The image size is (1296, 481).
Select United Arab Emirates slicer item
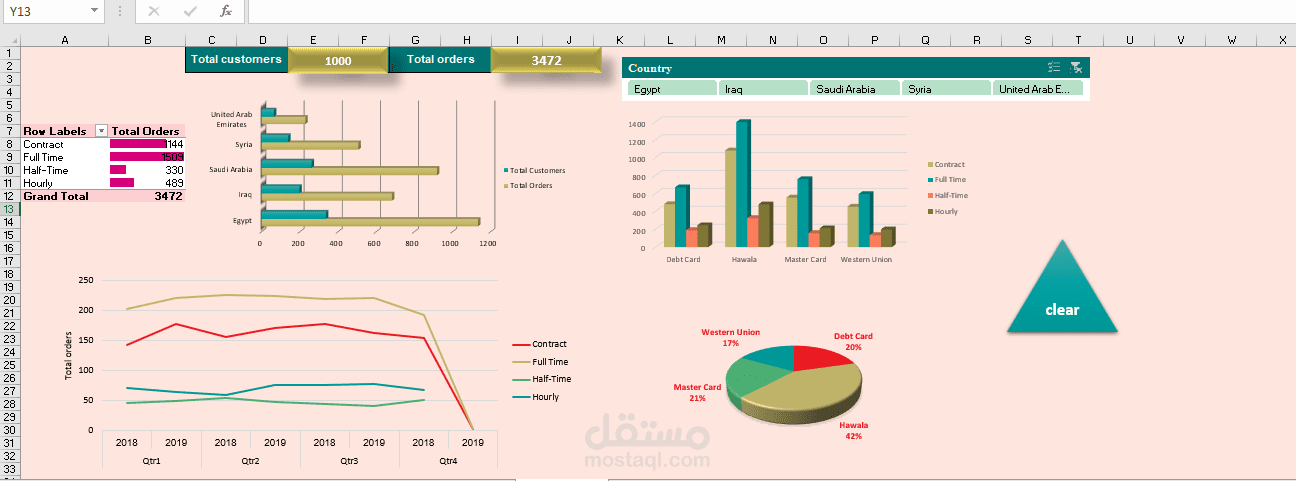click(x=1038, y=88)
